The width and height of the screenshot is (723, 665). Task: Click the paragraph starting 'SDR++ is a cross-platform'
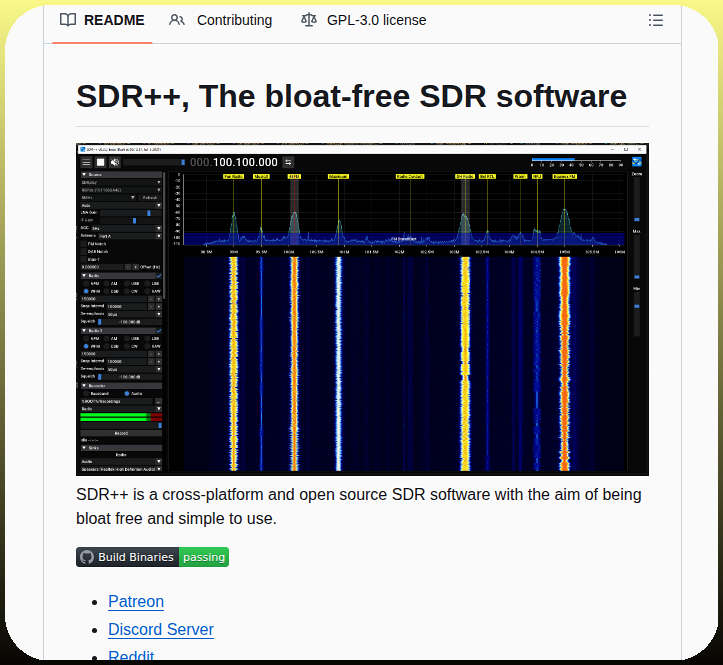click(359, 506)
